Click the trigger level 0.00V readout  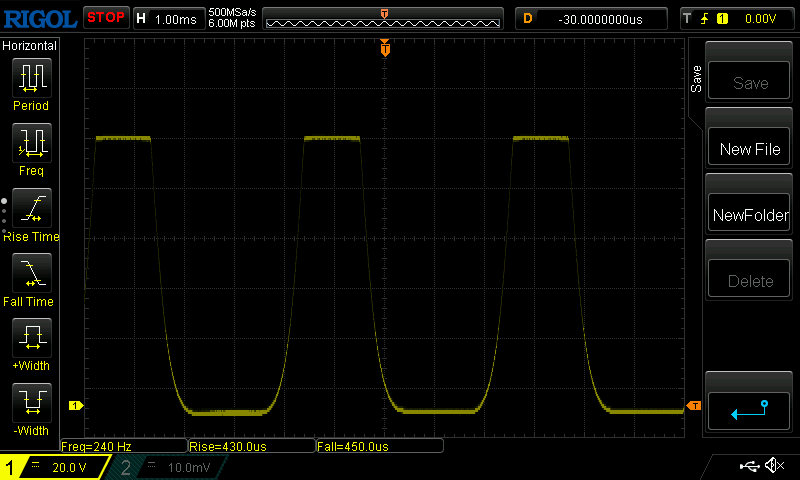tap(760, 19)
